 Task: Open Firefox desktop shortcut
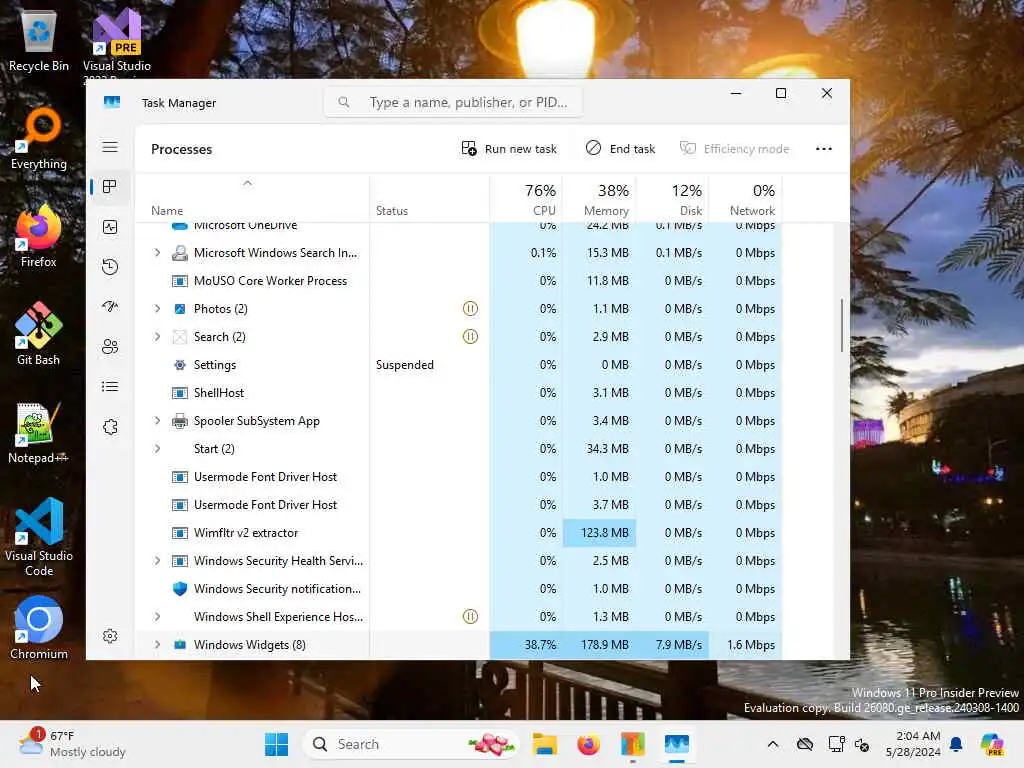[x=39, y=236]
